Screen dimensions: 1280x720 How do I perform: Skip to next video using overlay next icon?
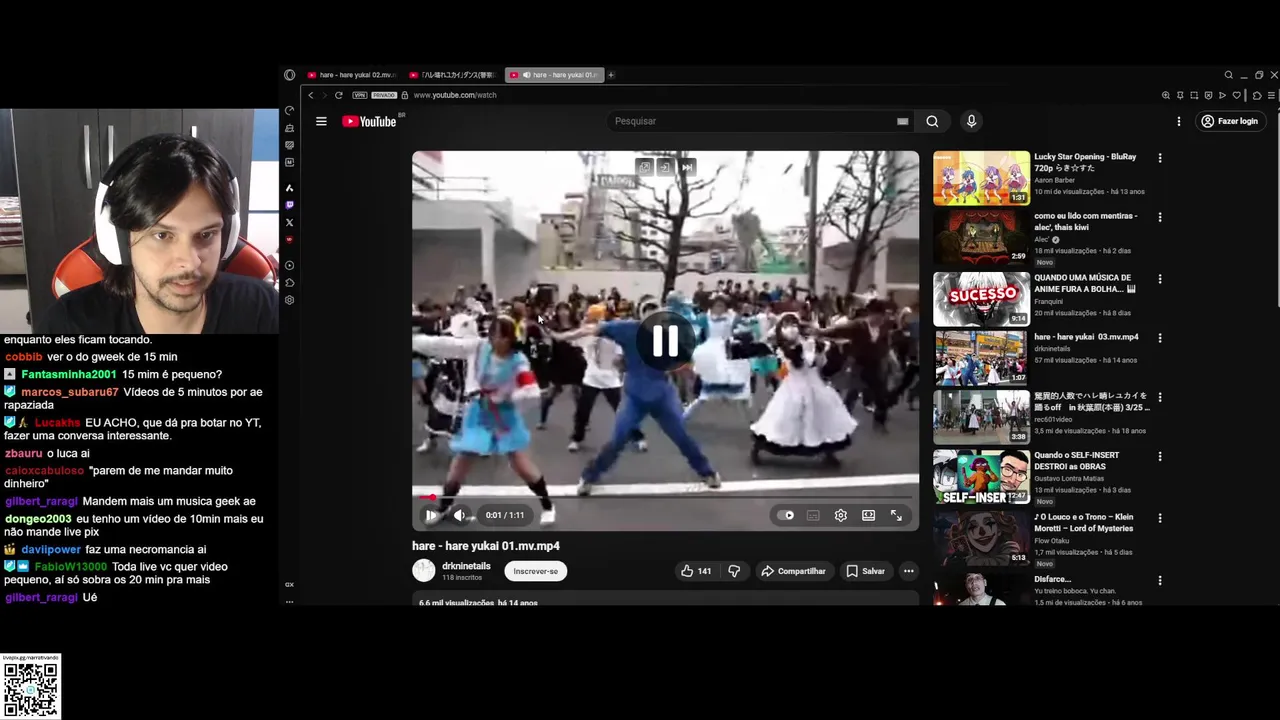pos(687,167)
